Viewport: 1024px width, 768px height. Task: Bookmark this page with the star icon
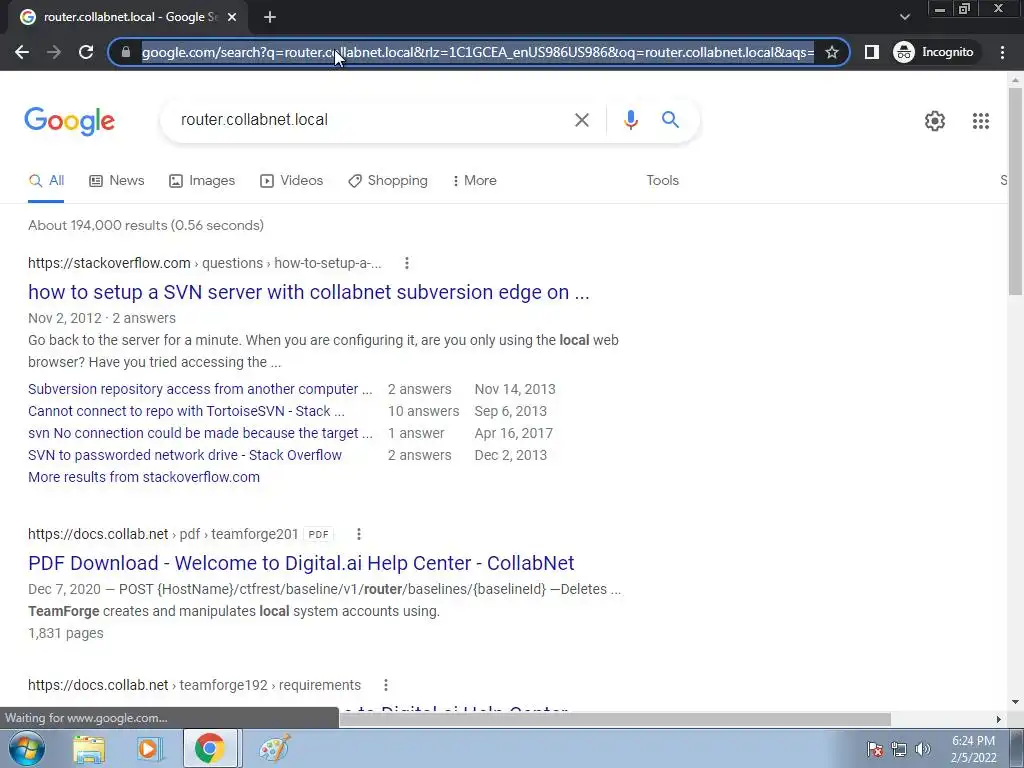tap(831, 52)
